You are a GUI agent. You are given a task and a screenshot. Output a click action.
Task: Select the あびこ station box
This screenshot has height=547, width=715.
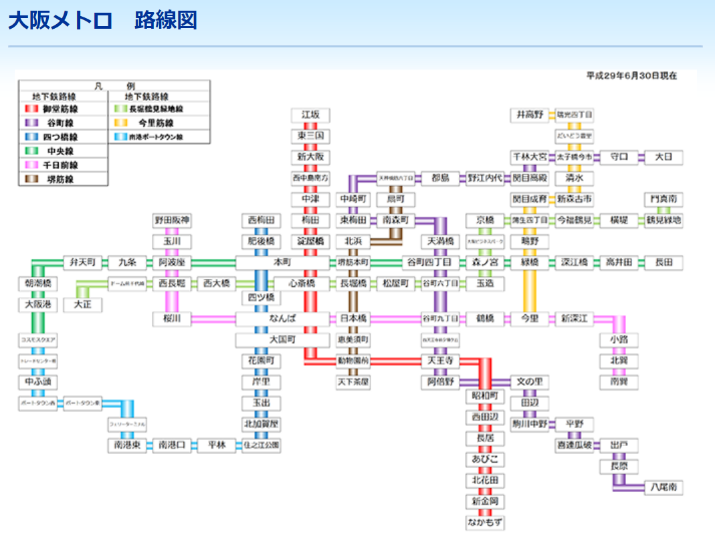485,459
